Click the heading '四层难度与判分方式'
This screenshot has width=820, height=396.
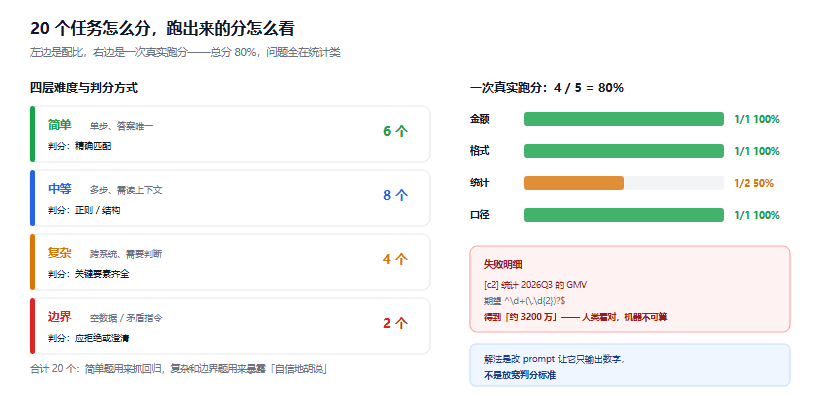pyautogui.click(x=84, y=88)
